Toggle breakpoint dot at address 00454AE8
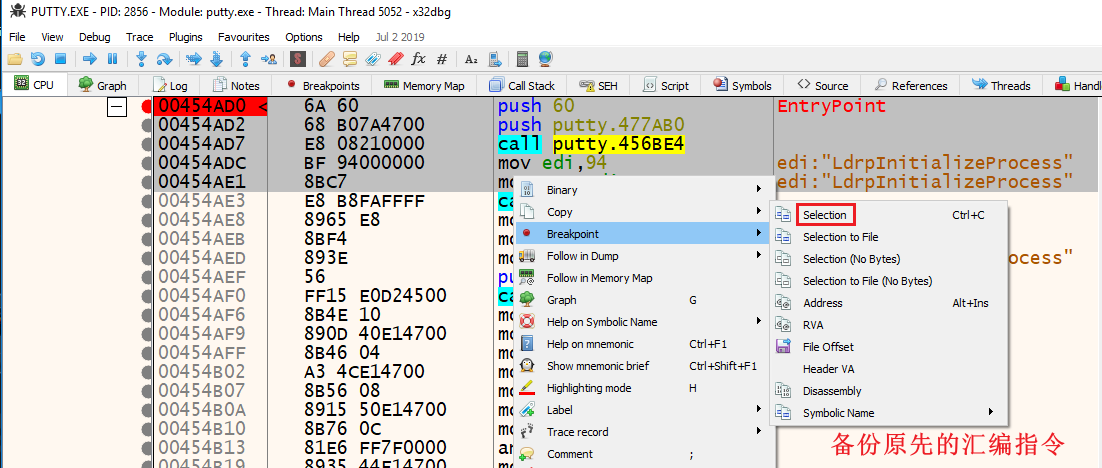 [x=147, y=221]
